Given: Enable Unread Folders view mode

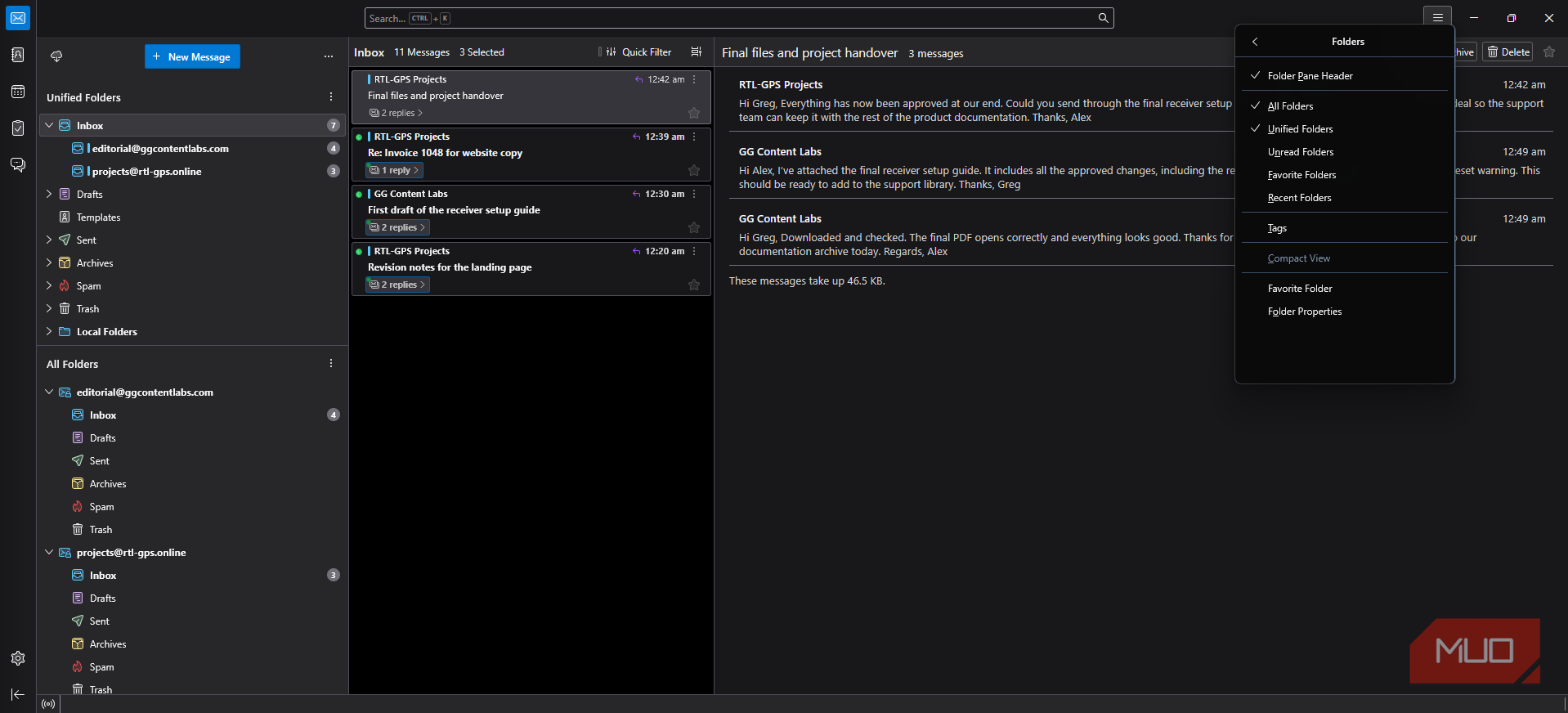Looking at the screenshot, I should click(1345, 152).
